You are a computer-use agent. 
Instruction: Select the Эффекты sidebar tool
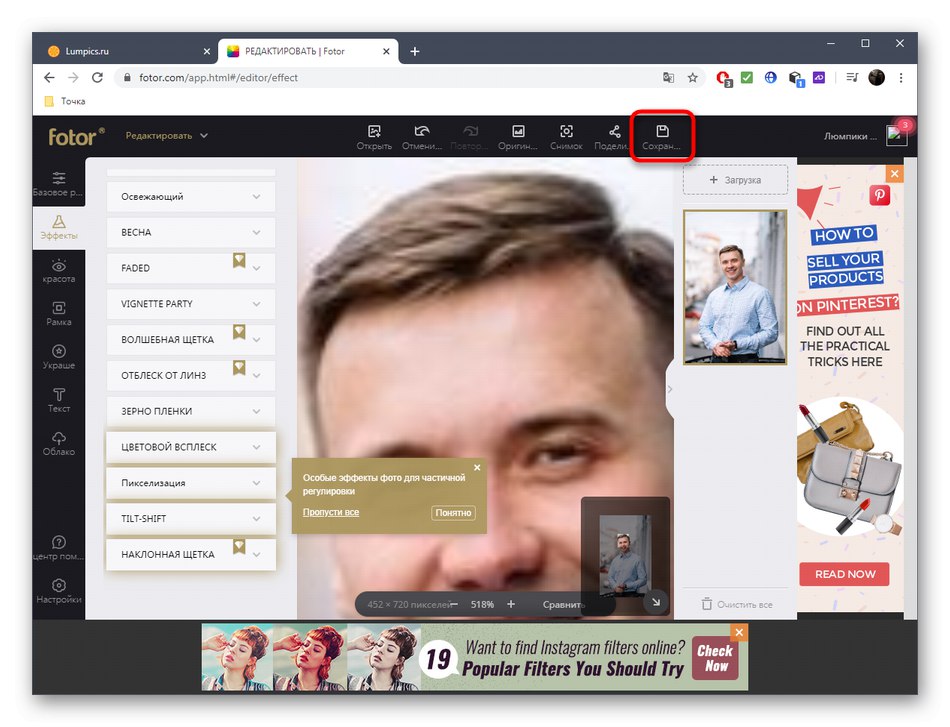coord(59,227)
